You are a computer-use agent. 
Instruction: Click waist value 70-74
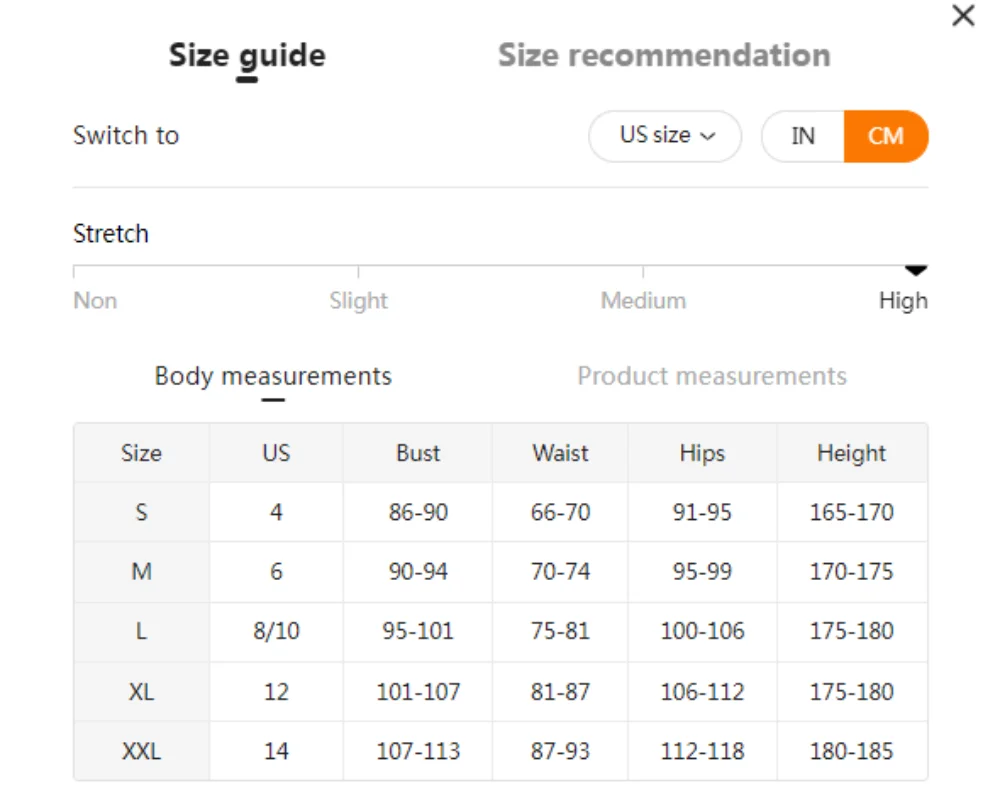(560, 572)
